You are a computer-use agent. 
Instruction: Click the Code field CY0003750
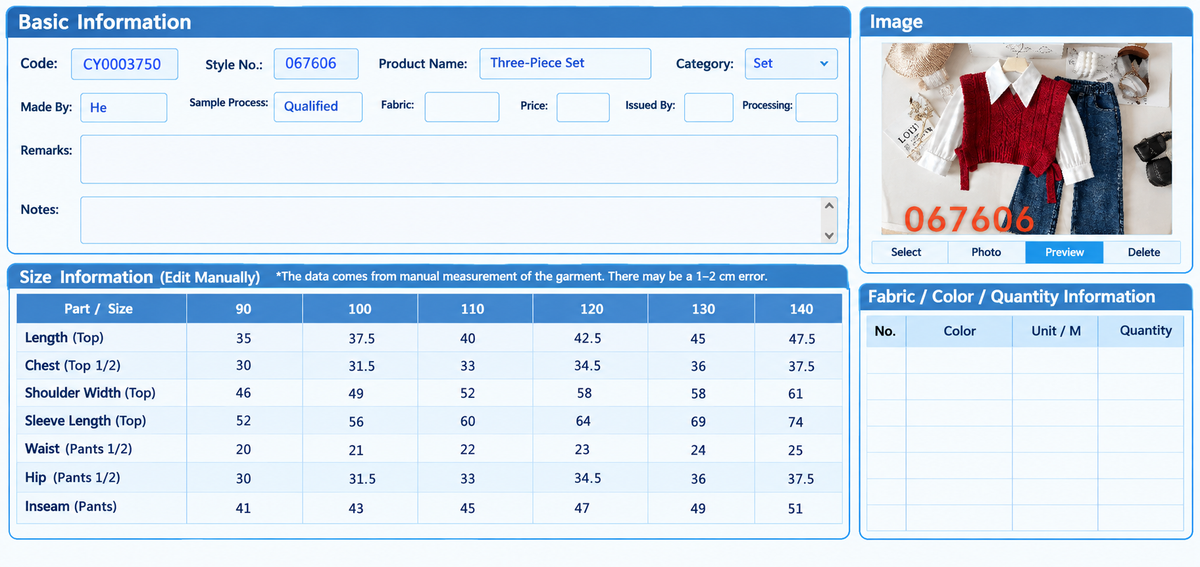coord(124,64)
